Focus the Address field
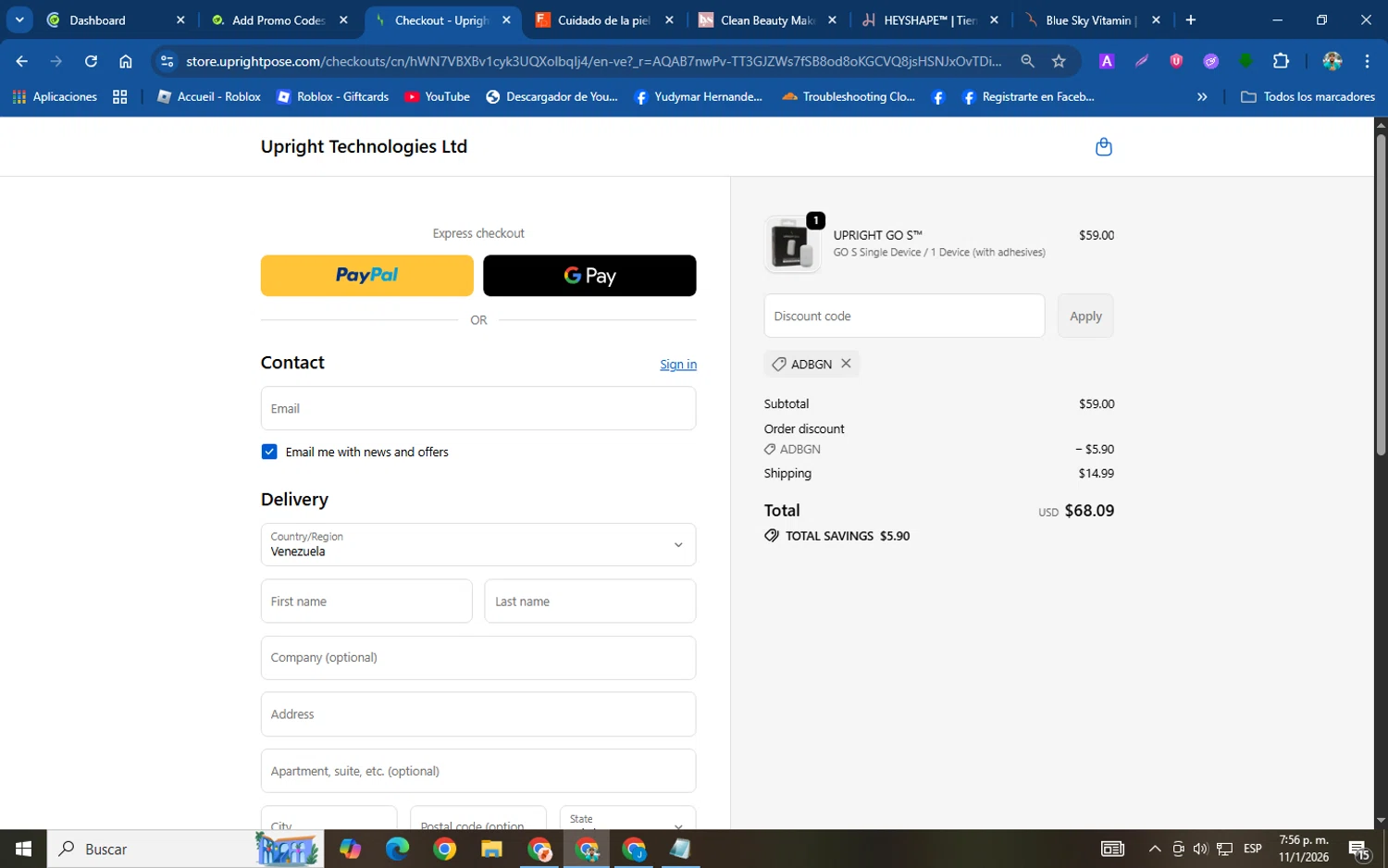Screen dimensions: 1388x868 pos(478,714)
